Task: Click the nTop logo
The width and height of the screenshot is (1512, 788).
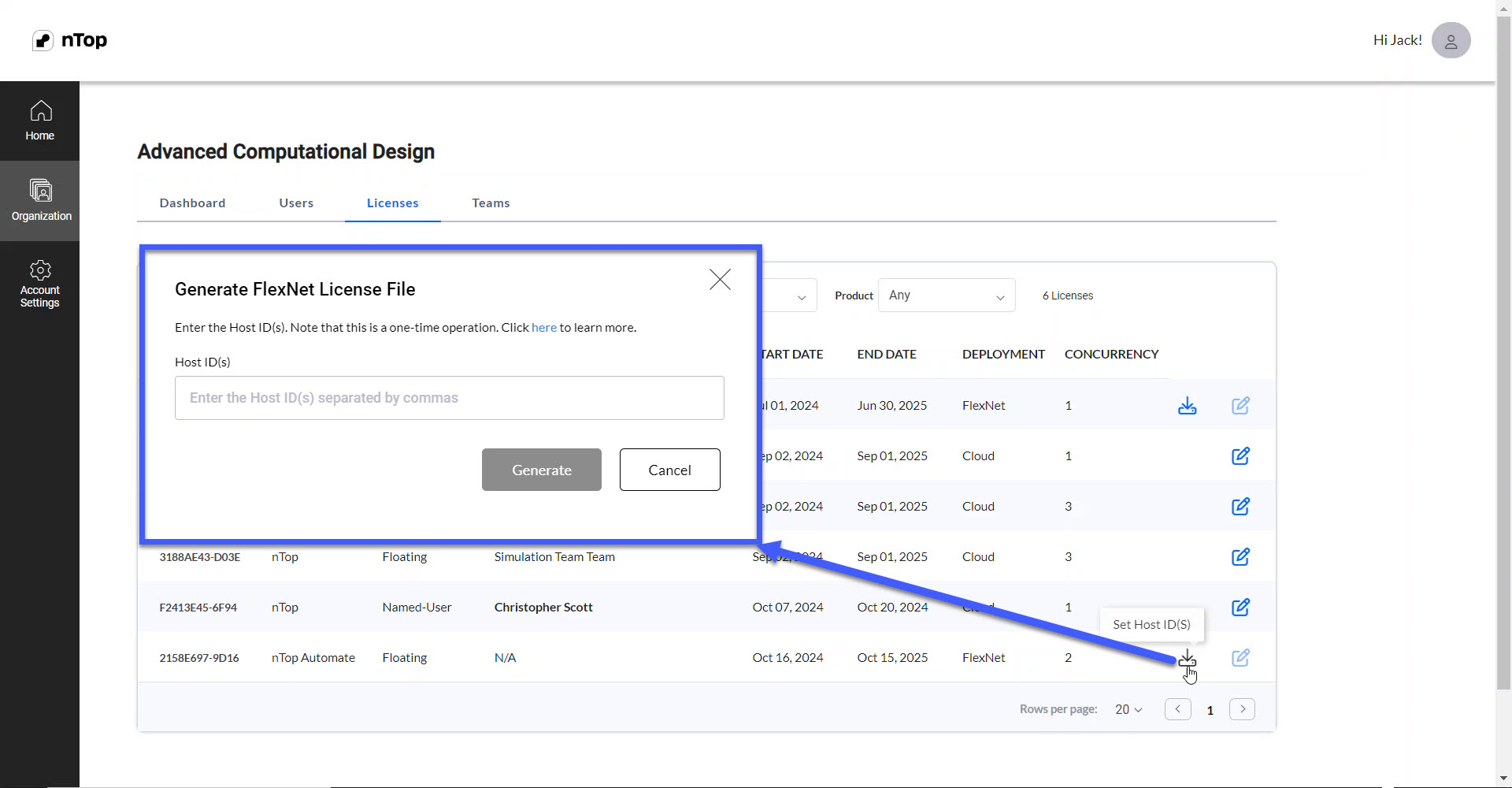Action: (69, 40)
